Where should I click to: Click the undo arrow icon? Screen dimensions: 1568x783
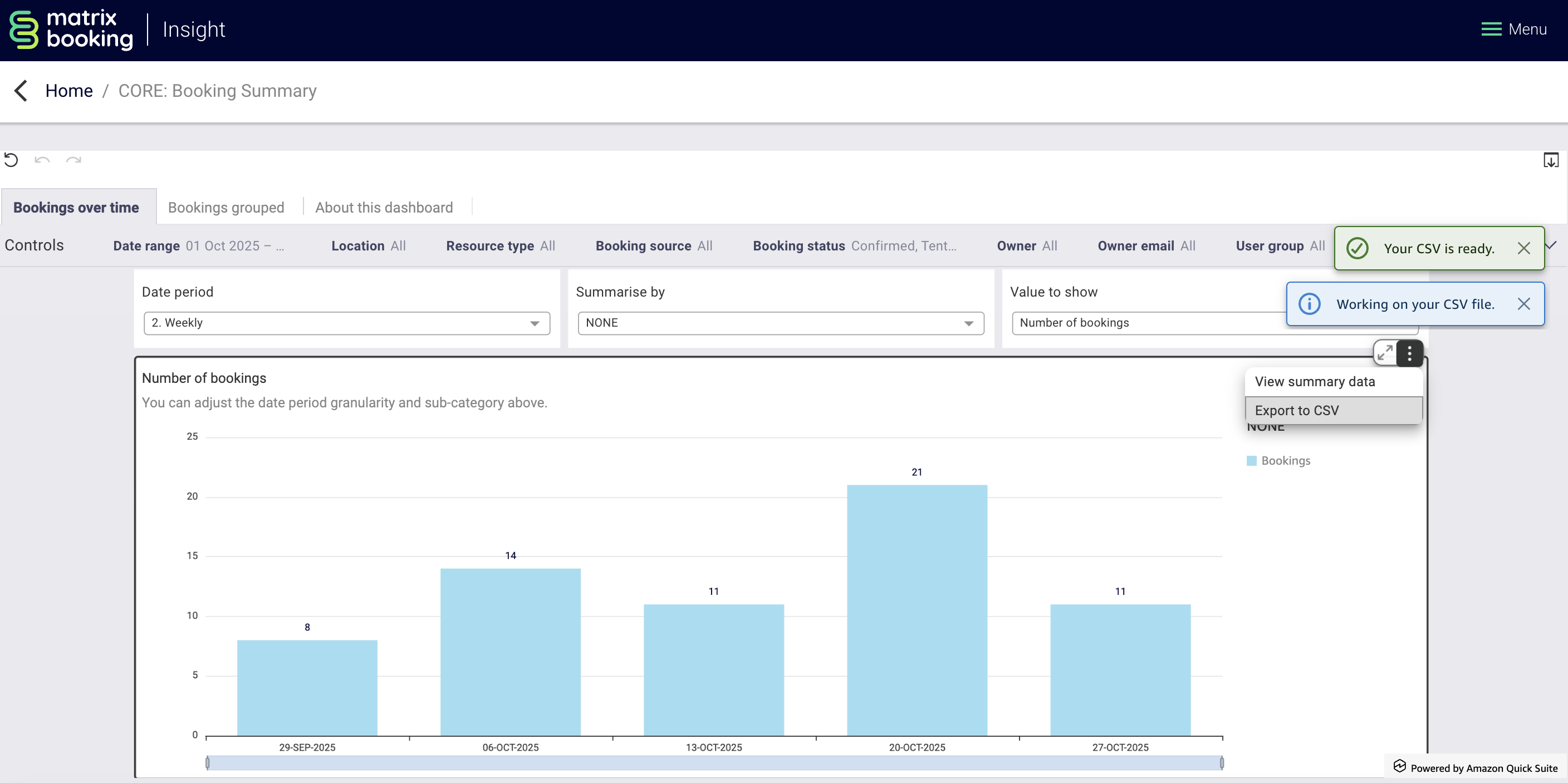click(42, 160)
